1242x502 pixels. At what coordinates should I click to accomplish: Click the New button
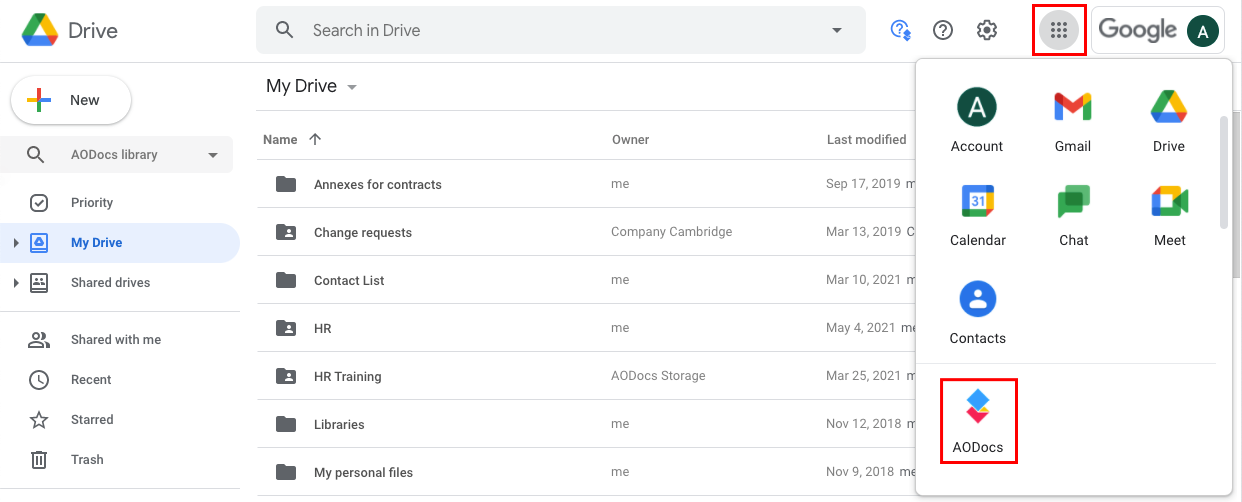coord(71,100)
